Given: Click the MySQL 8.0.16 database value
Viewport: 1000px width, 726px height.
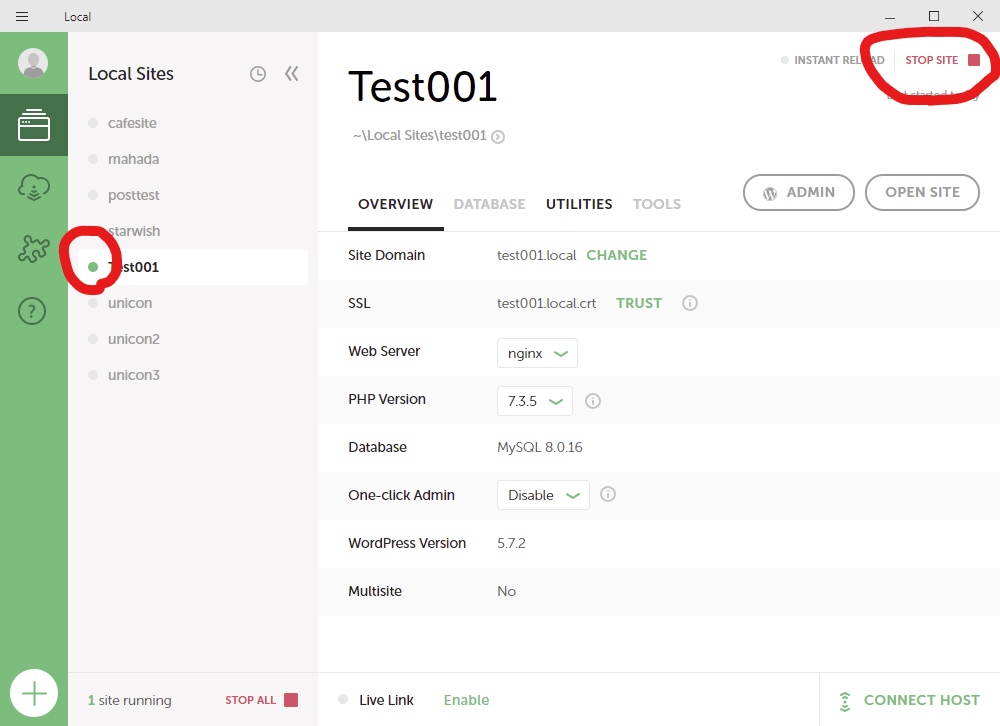Looking at the screenshot, I should point(540,447).
